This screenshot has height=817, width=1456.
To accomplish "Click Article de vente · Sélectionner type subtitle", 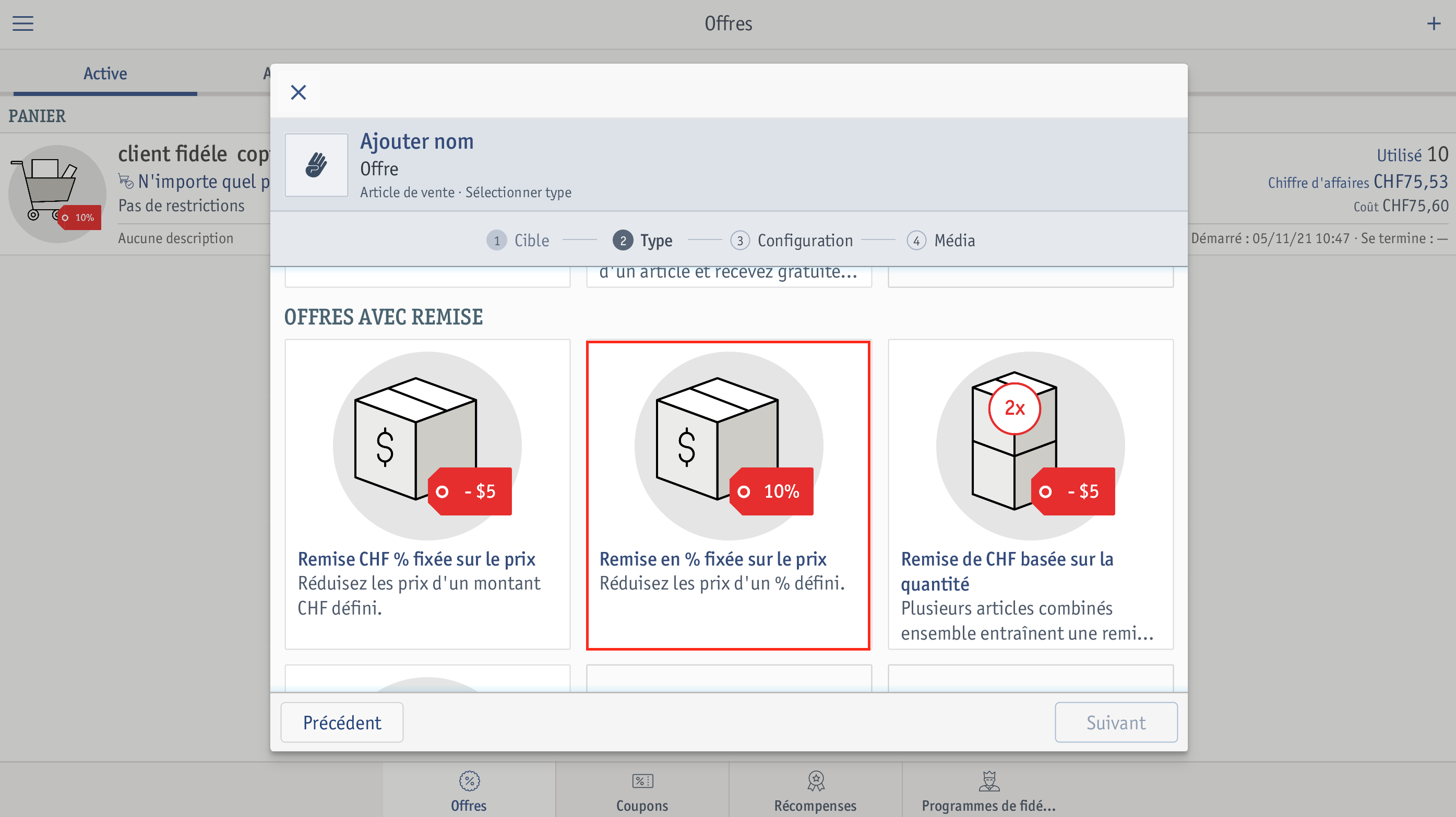I will pyautogui.click(x=466, y=193).
